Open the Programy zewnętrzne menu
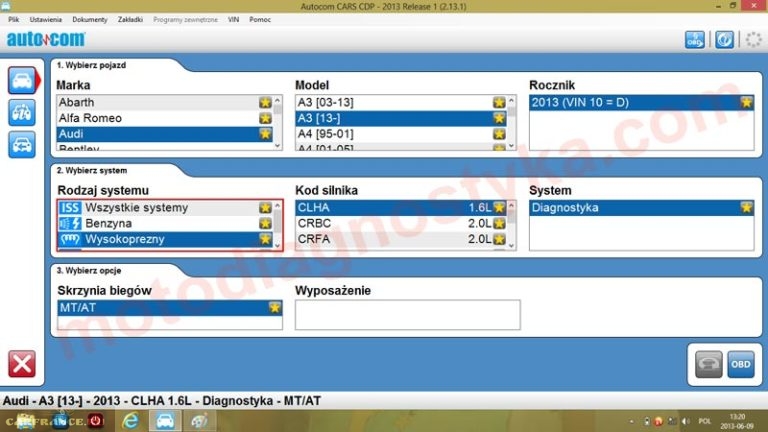 click(185, 20)
